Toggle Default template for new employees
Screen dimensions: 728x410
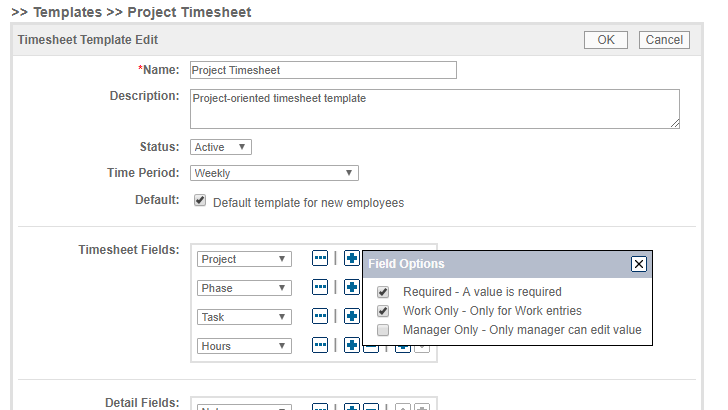point(200,201)
